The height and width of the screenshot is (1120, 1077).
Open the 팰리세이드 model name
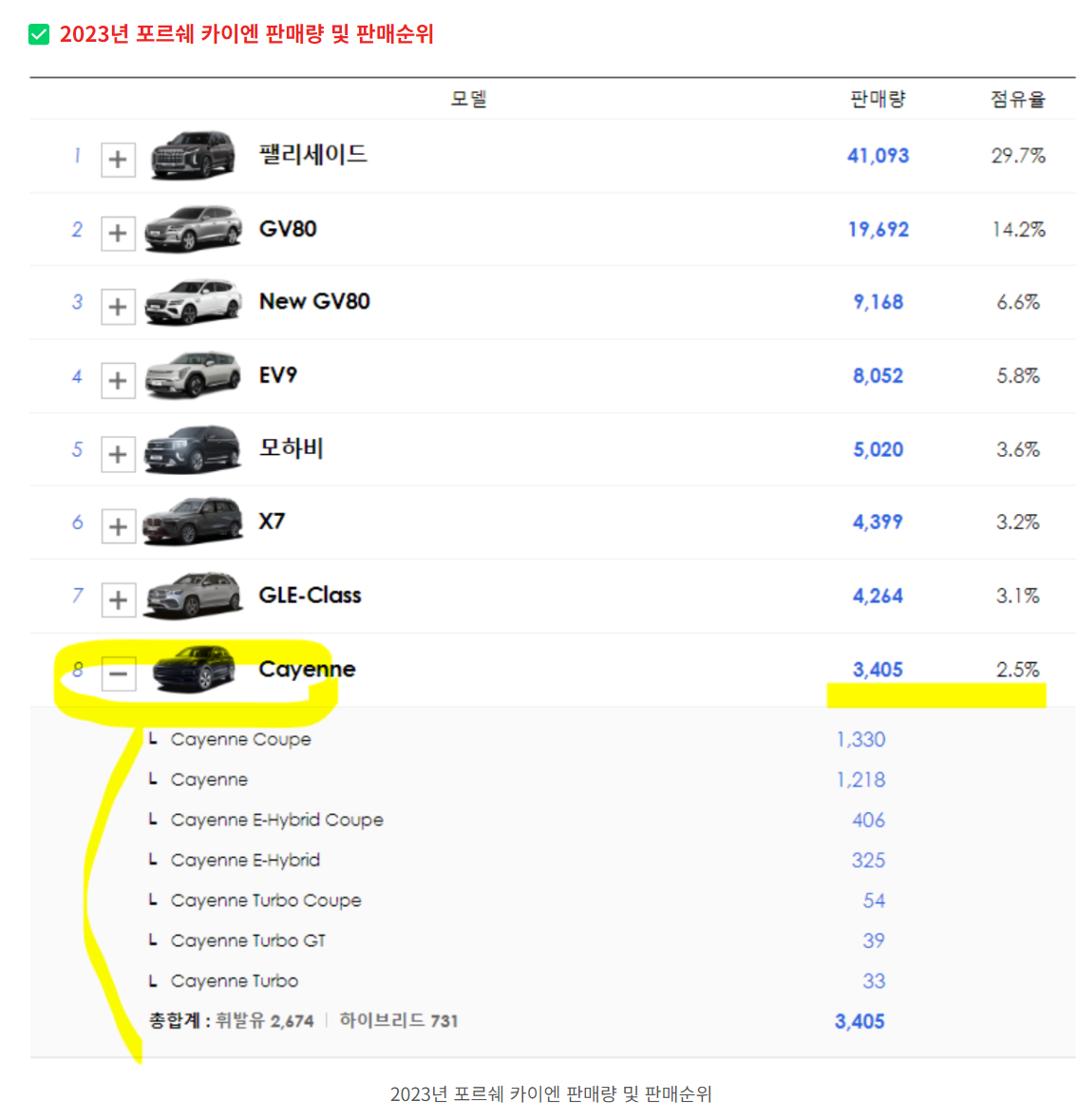312,154
